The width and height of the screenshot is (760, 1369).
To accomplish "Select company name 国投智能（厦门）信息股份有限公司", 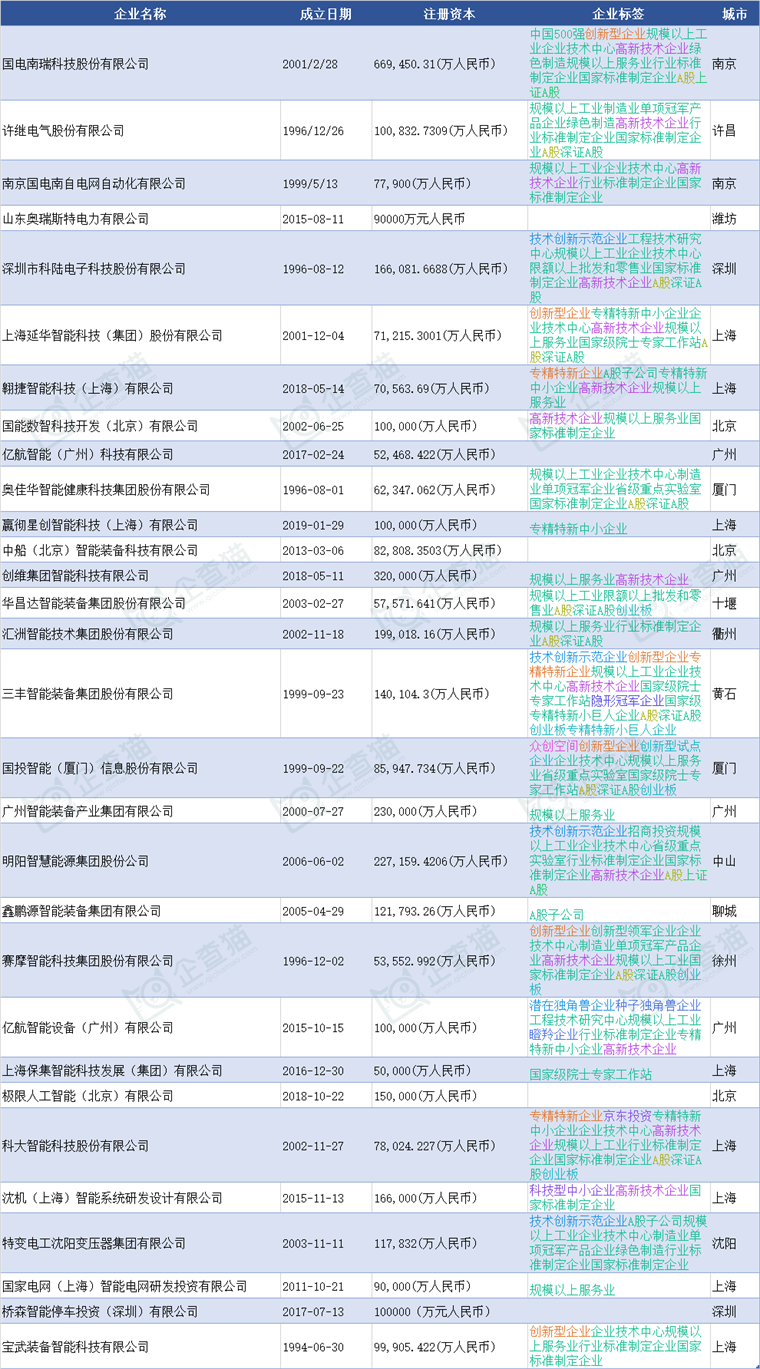I will click(x=100, y=768).
